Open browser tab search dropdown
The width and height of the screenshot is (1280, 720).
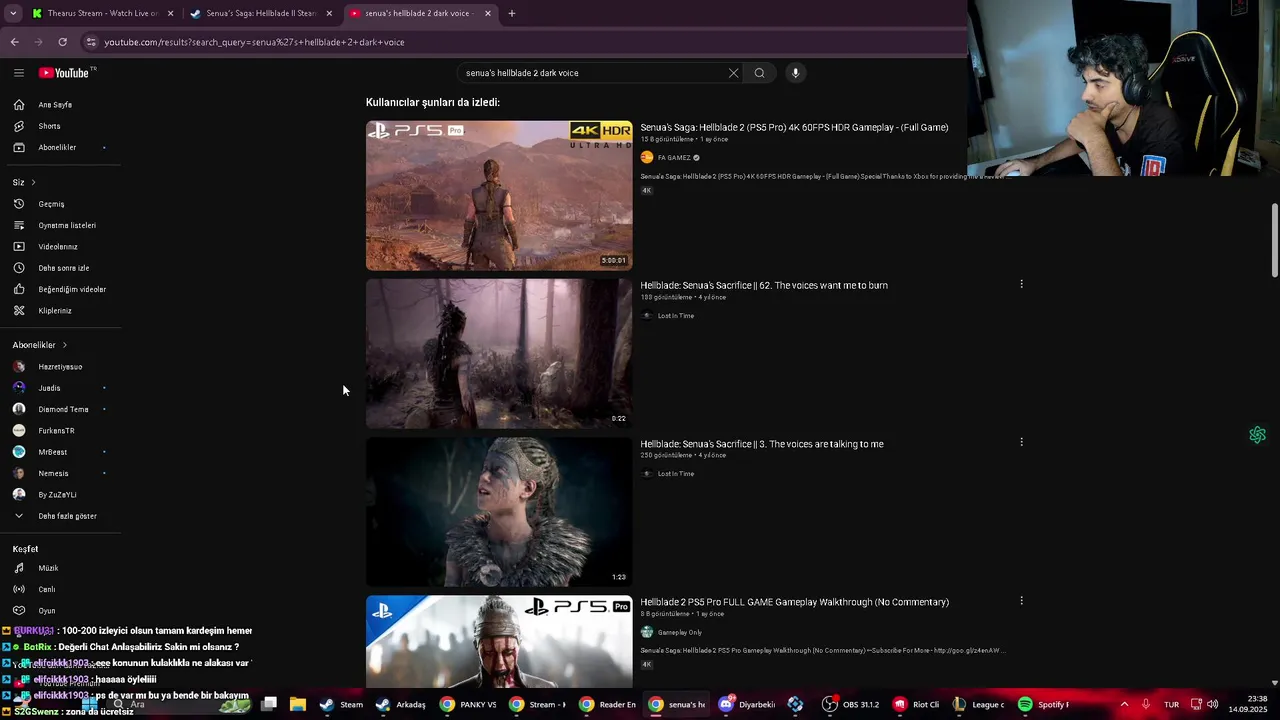coord(13,13)
